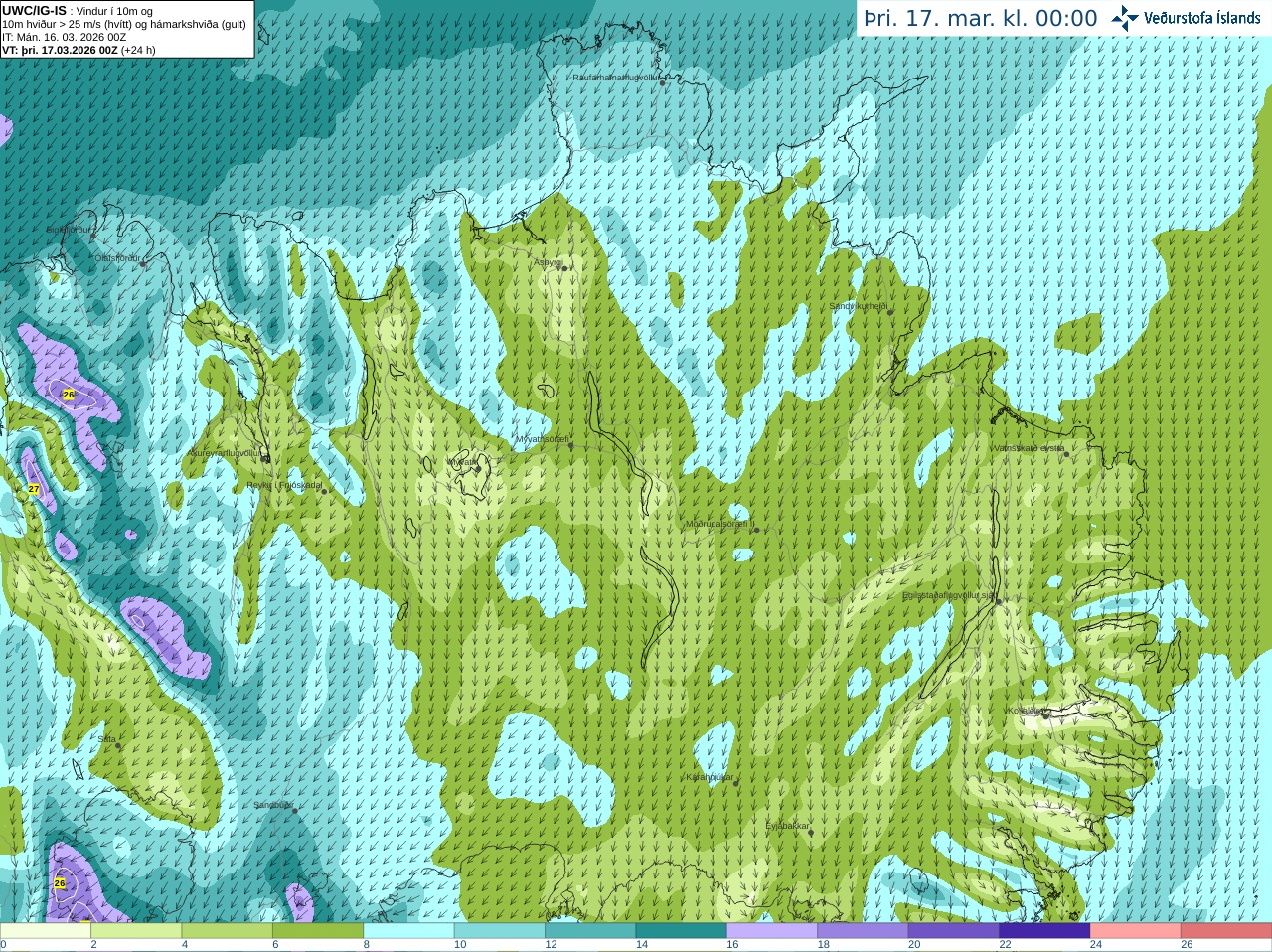
Task: Select the Ásbyrgi station marker
Action: coord(563,268)
